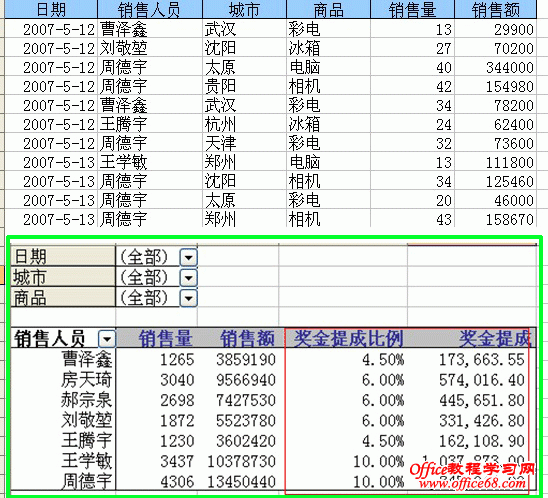548x498 pixels.
Task: Select the 日期 column header
Action: (x=51, y=9)
